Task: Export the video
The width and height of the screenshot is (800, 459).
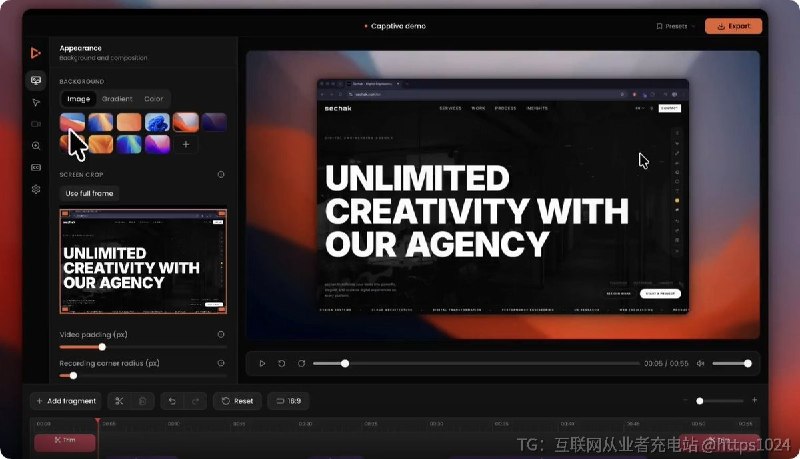Action: tap(734, 26)
